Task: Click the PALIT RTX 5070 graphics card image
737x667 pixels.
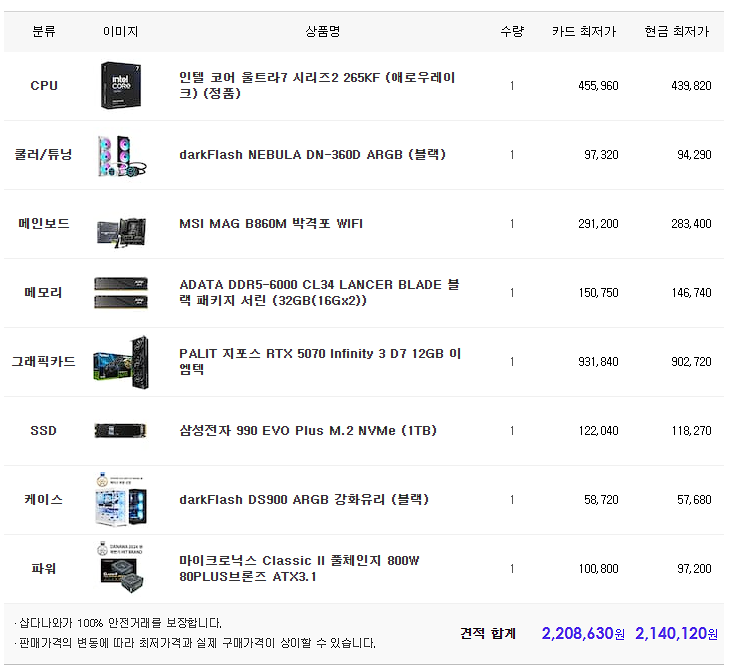Action: pyautogui.click(x=121, y=362)
